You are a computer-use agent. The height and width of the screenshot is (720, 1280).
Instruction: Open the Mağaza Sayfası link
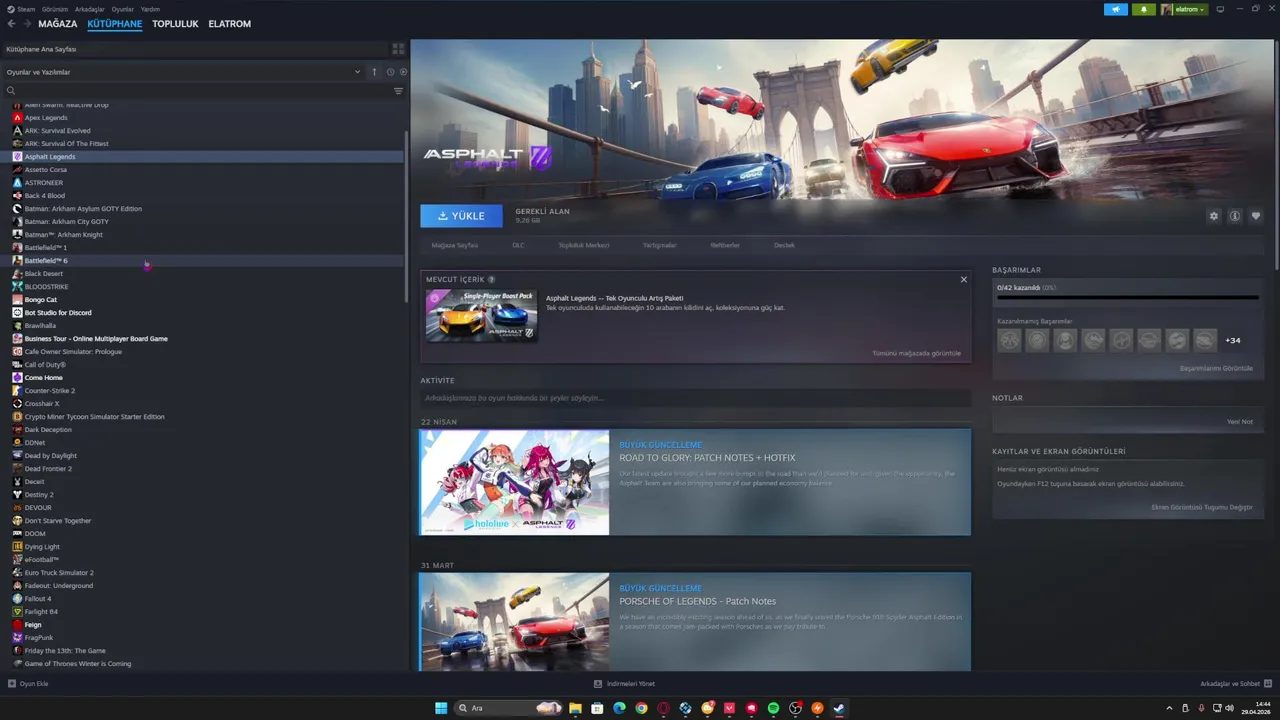coord(455,245)
